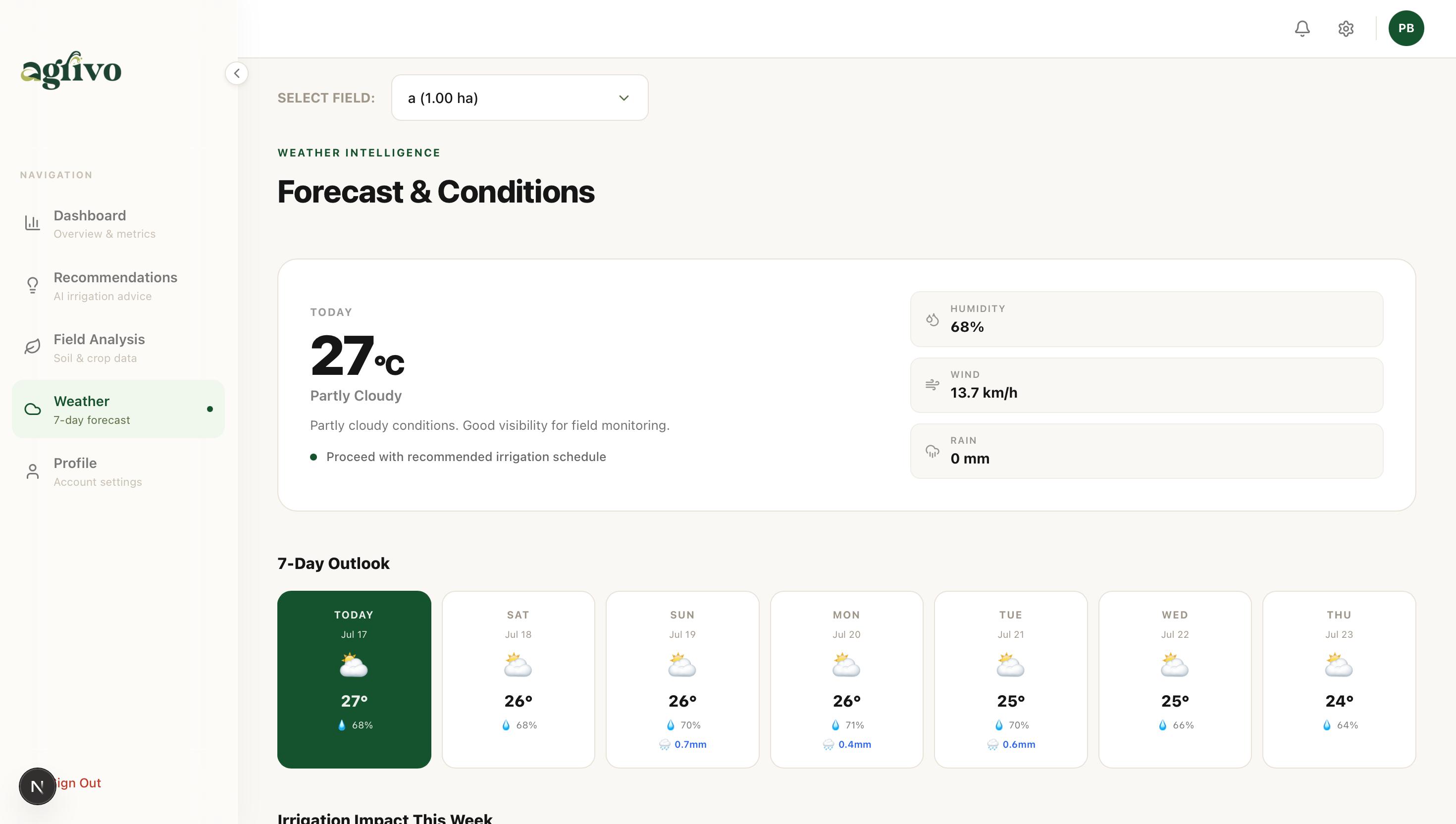This screenshot has height=824, width=1456.
Task: Open Recommendations AI irrigation advice
Action: tap(118, 286)
